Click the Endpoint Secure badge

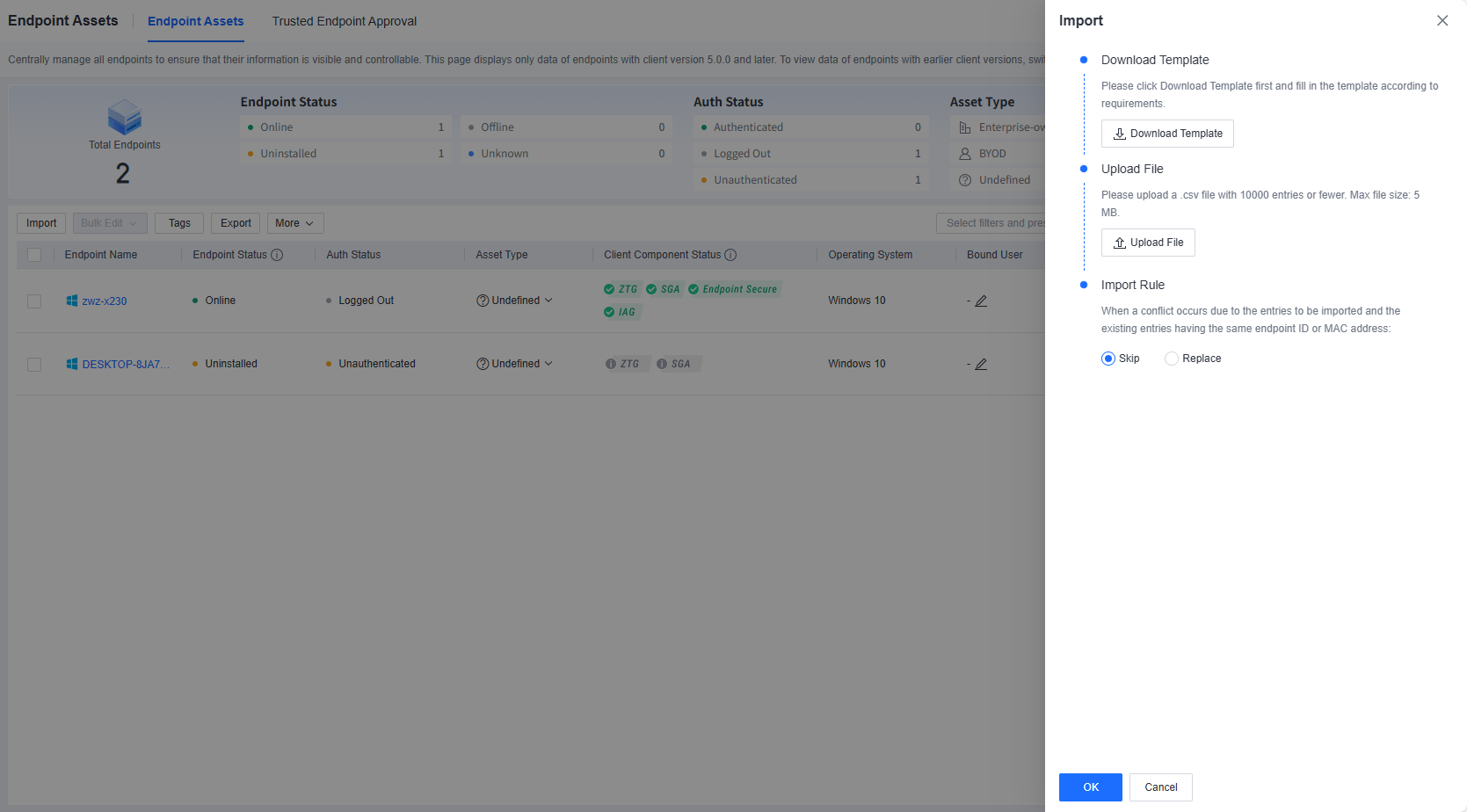pos(733,289)
